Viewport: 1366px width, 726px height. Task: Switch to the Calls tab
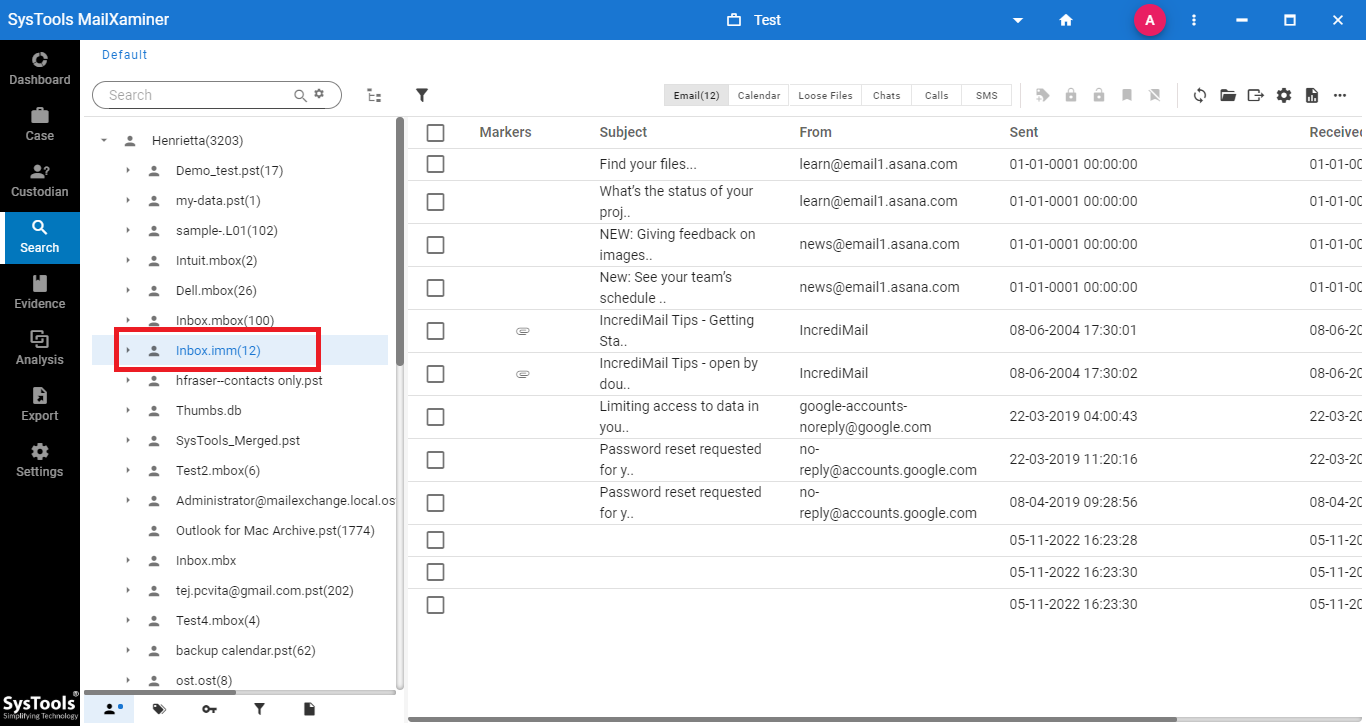click(x=936, y=95)
